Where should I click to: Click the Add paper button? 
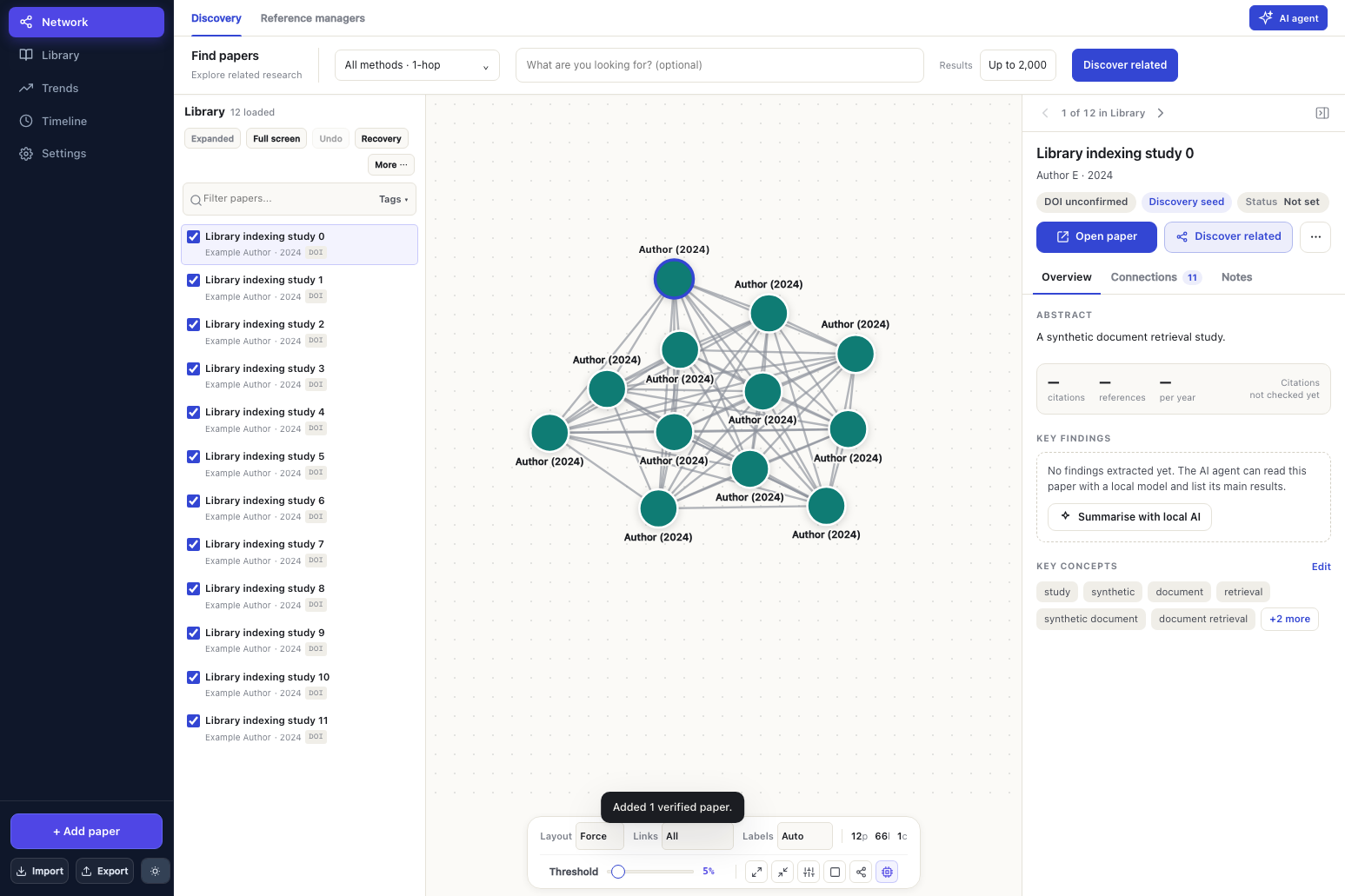tap(86, 832)
